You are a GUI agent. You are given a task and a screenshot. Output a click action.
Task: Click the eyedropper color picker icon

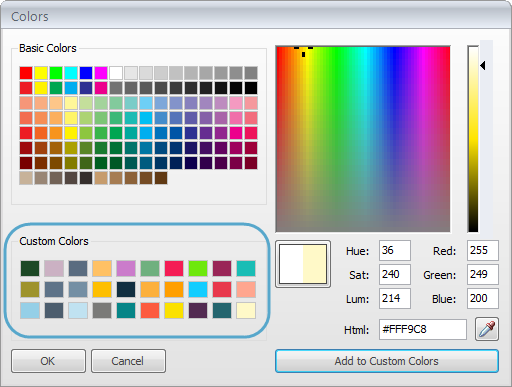487,329
